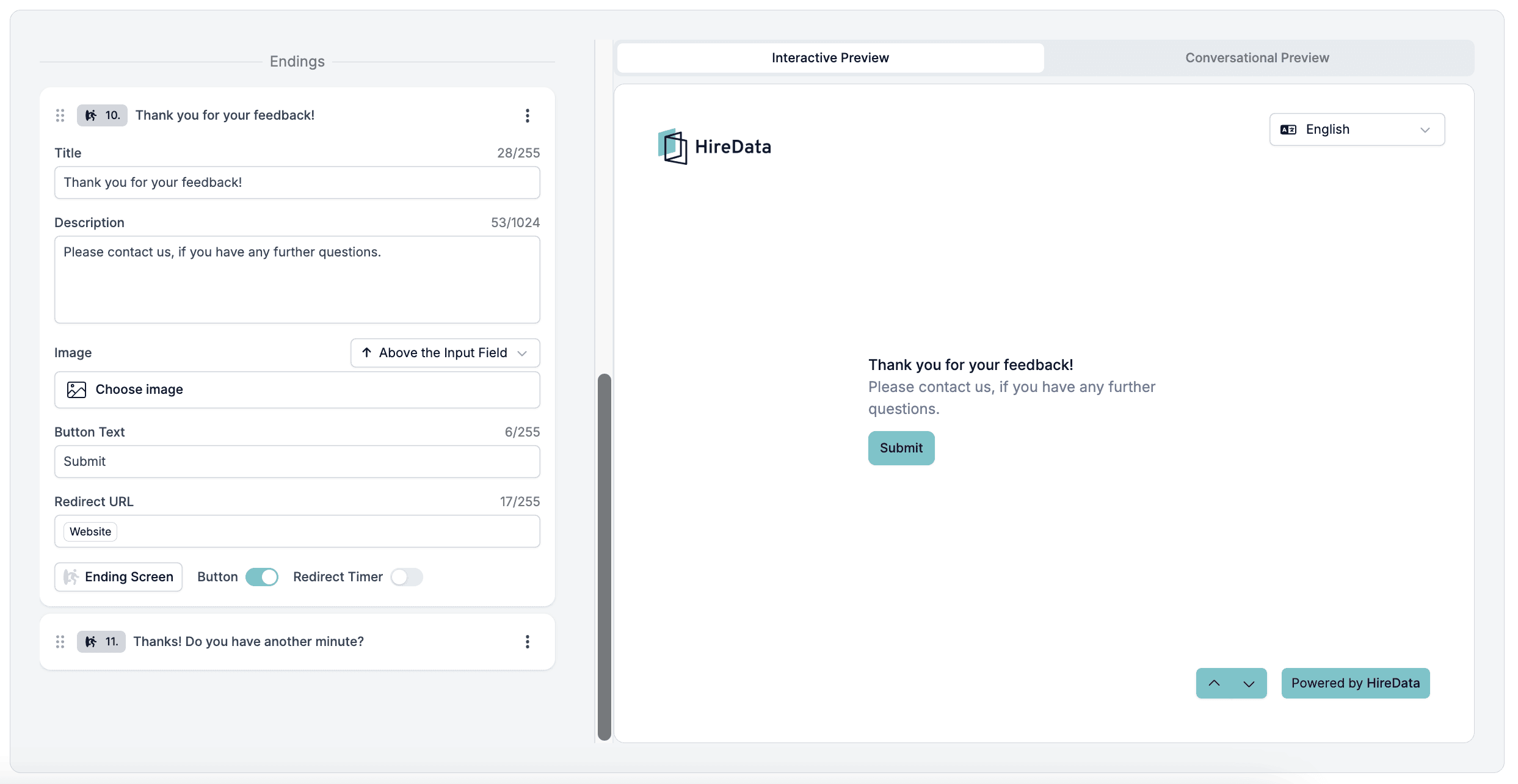Click the Button Text input field
The height and width of the screenshot is (784, 1518).
pyautogui.click(x=297, y=462)
